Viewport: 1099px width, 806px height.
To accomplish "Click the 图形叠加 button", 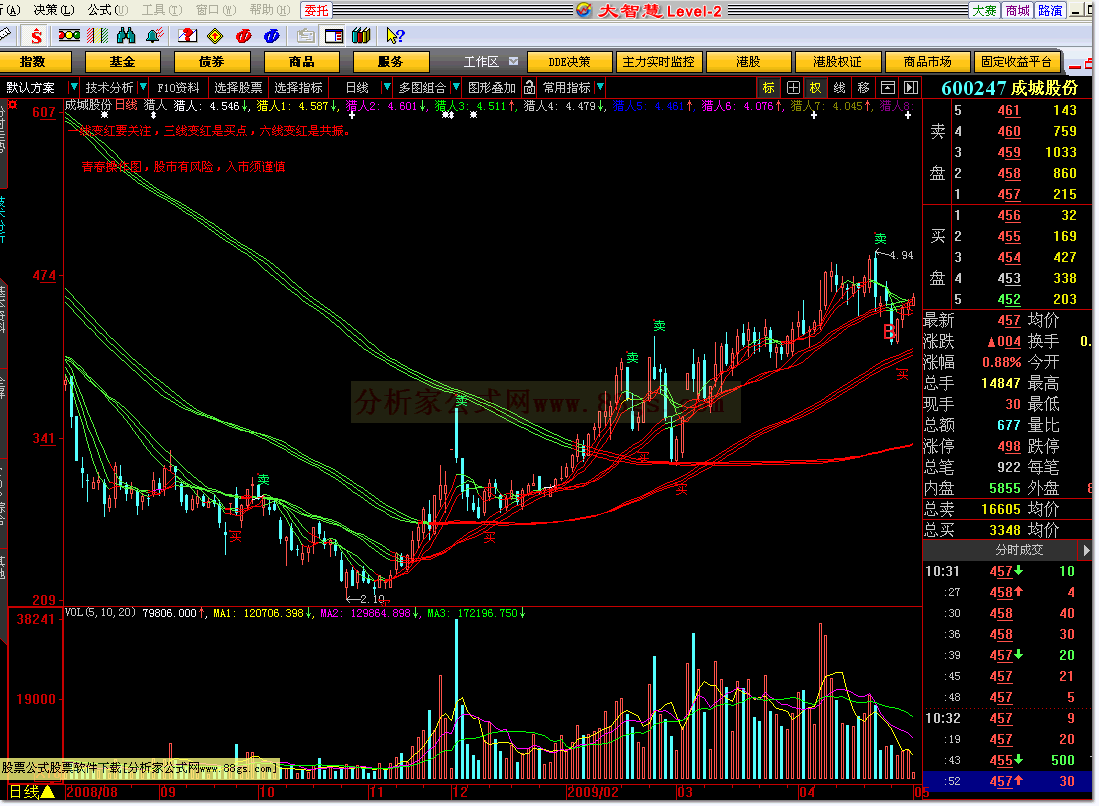I will pos(492,88).
